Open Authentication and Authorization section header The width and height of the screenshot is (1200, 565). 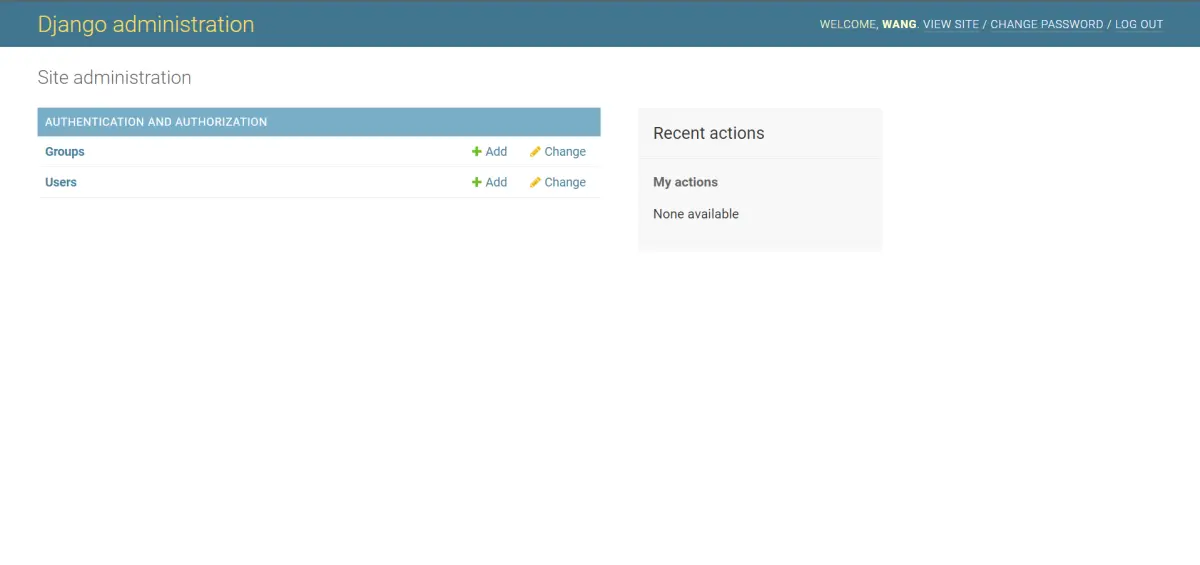pos(156,122)
